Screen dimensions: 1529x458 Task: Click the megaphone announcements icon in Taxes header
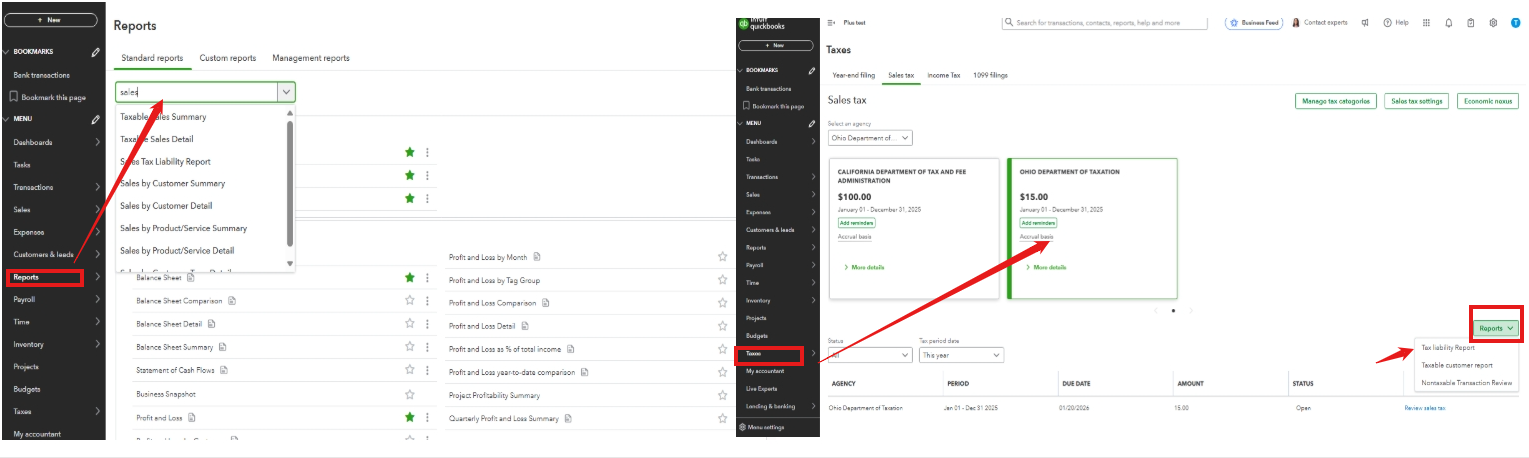1365,23
